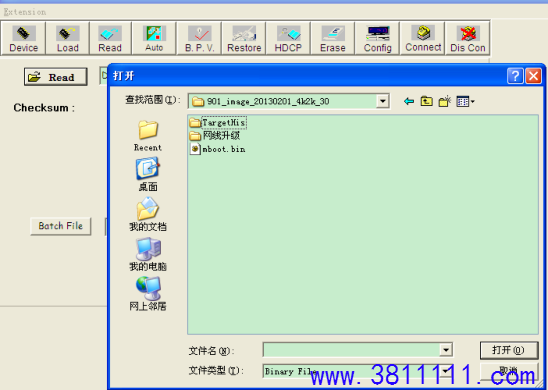Click the B. P. V. toolbar icon
The image size is (548, 390).
coord(199,38)
